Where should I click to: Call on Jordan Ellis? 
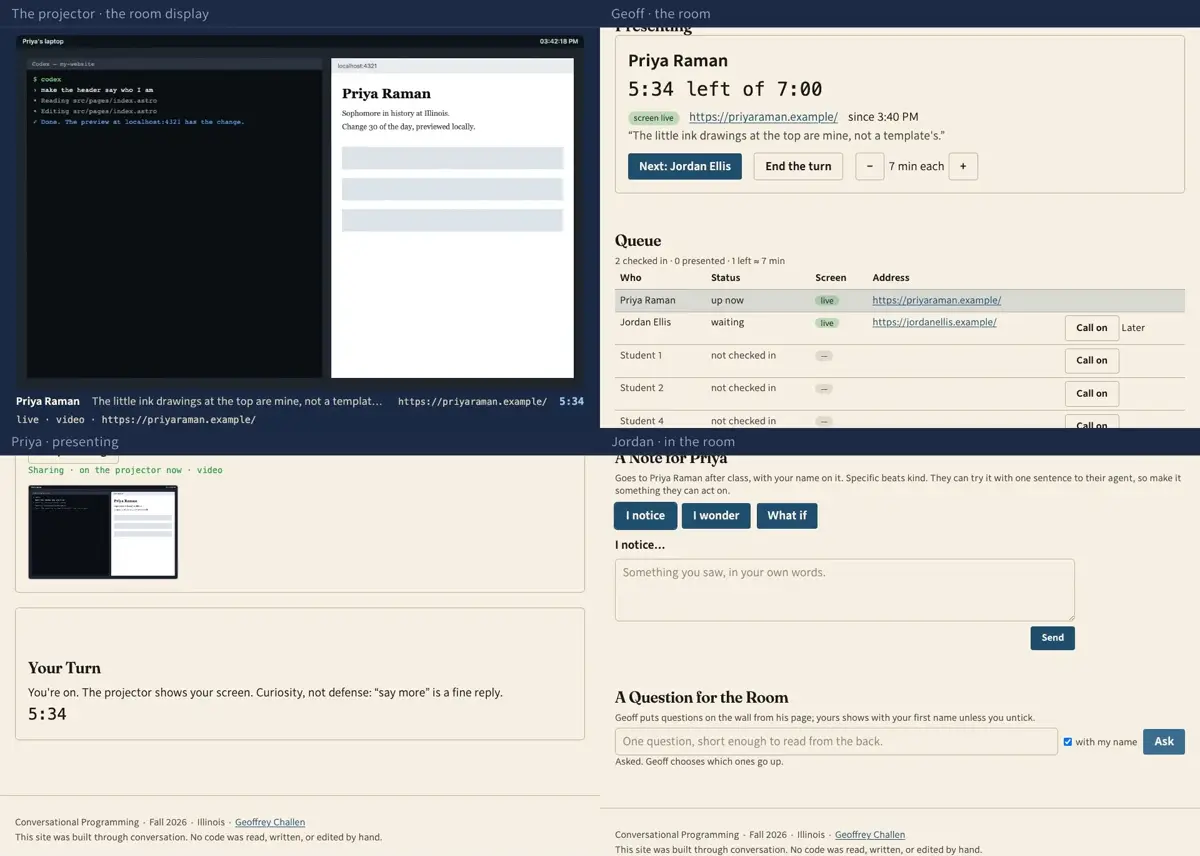[x=1091, y=328]
